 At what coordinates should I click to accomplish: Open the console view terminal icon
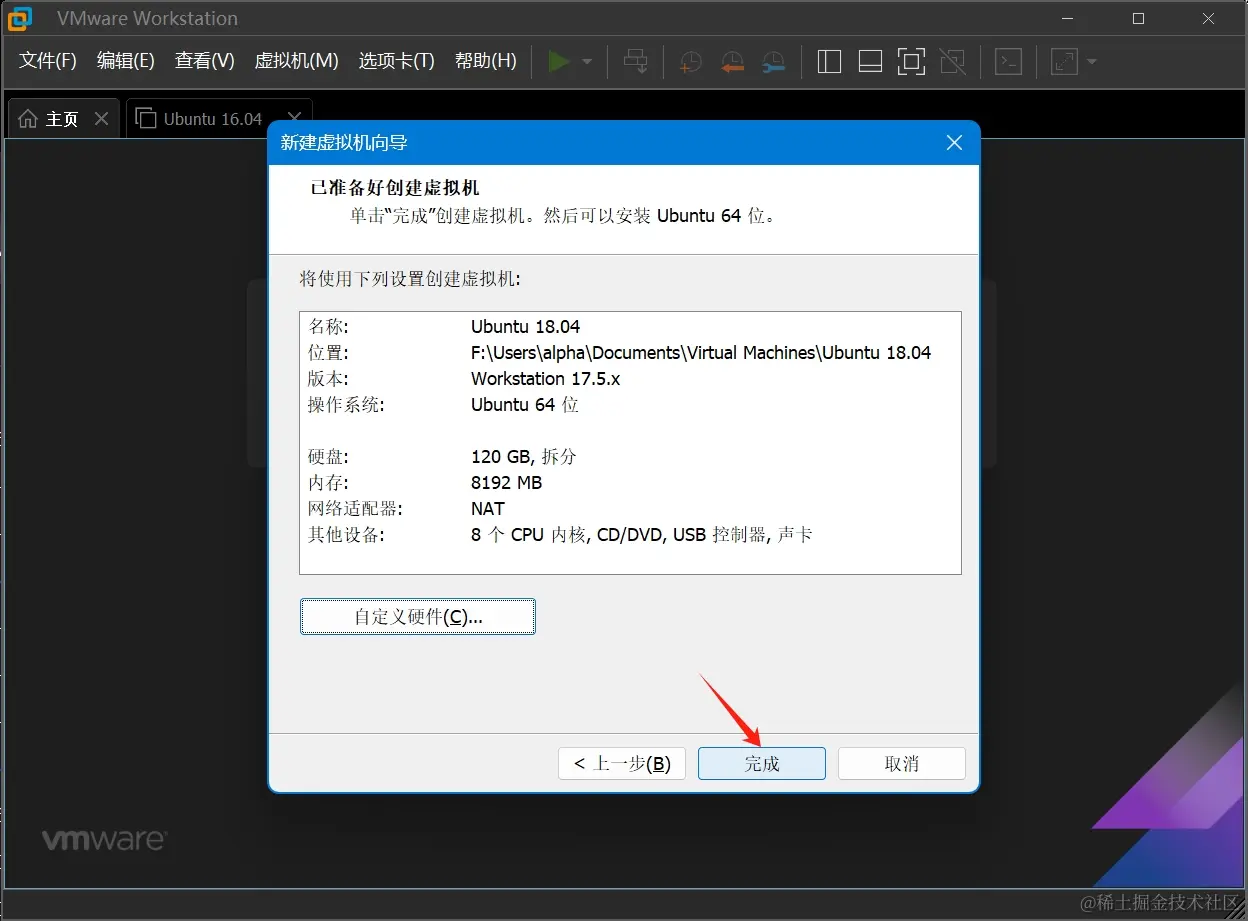point(1009,62)
